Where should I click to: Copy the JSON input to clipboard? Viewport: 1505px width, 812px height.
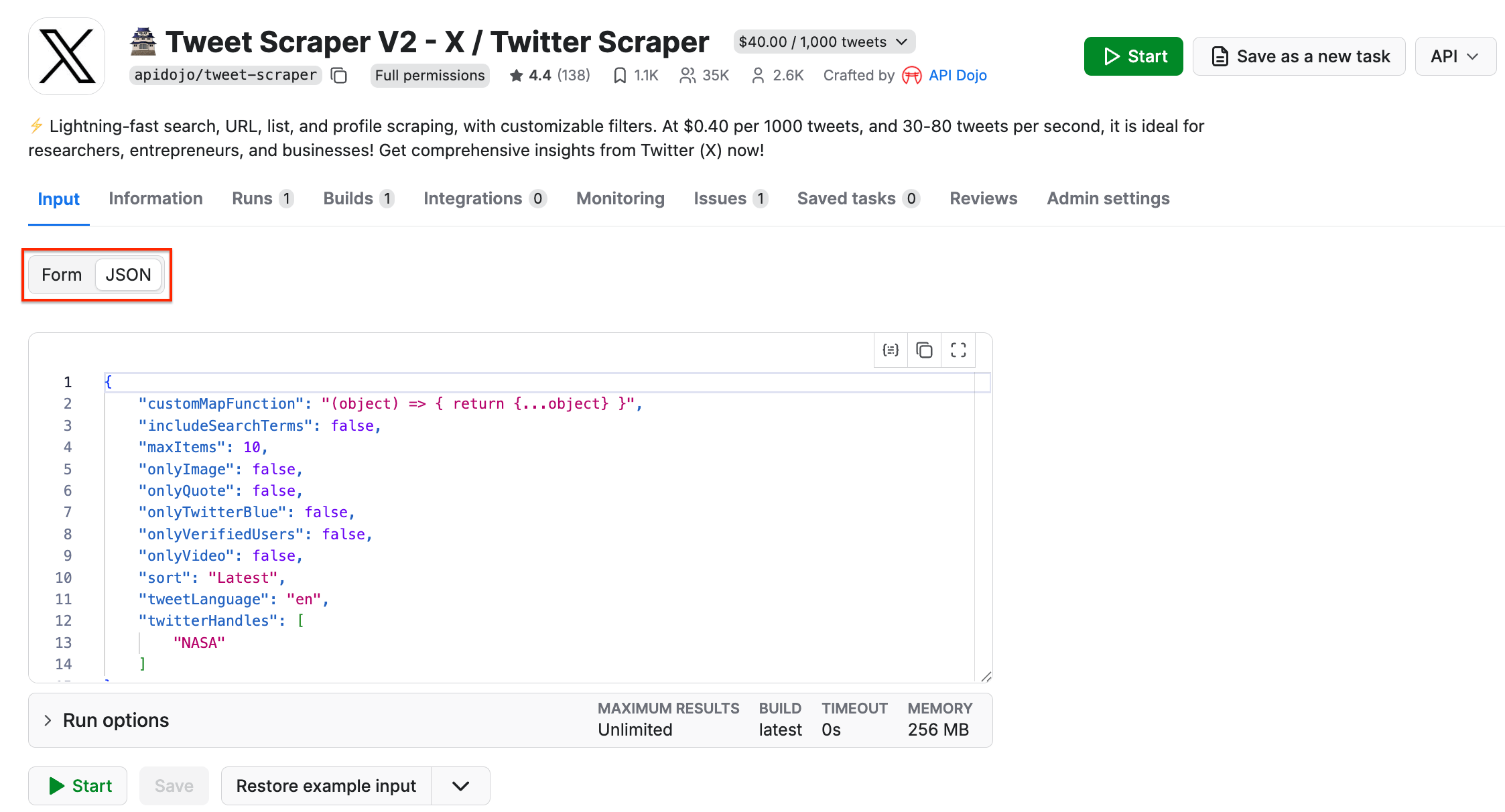tap(924, 350)
